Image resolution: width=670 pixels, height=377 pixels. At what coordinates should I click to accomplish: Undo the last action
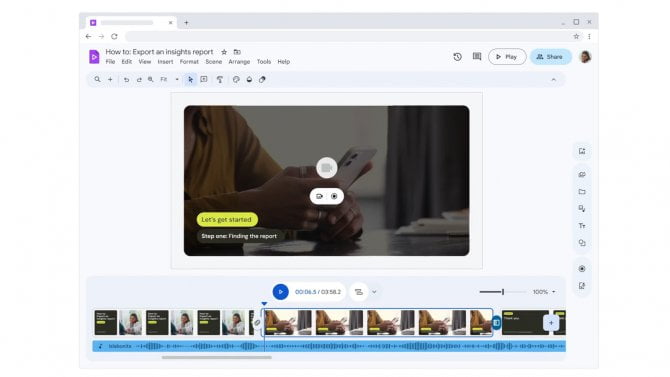(126, 80)
